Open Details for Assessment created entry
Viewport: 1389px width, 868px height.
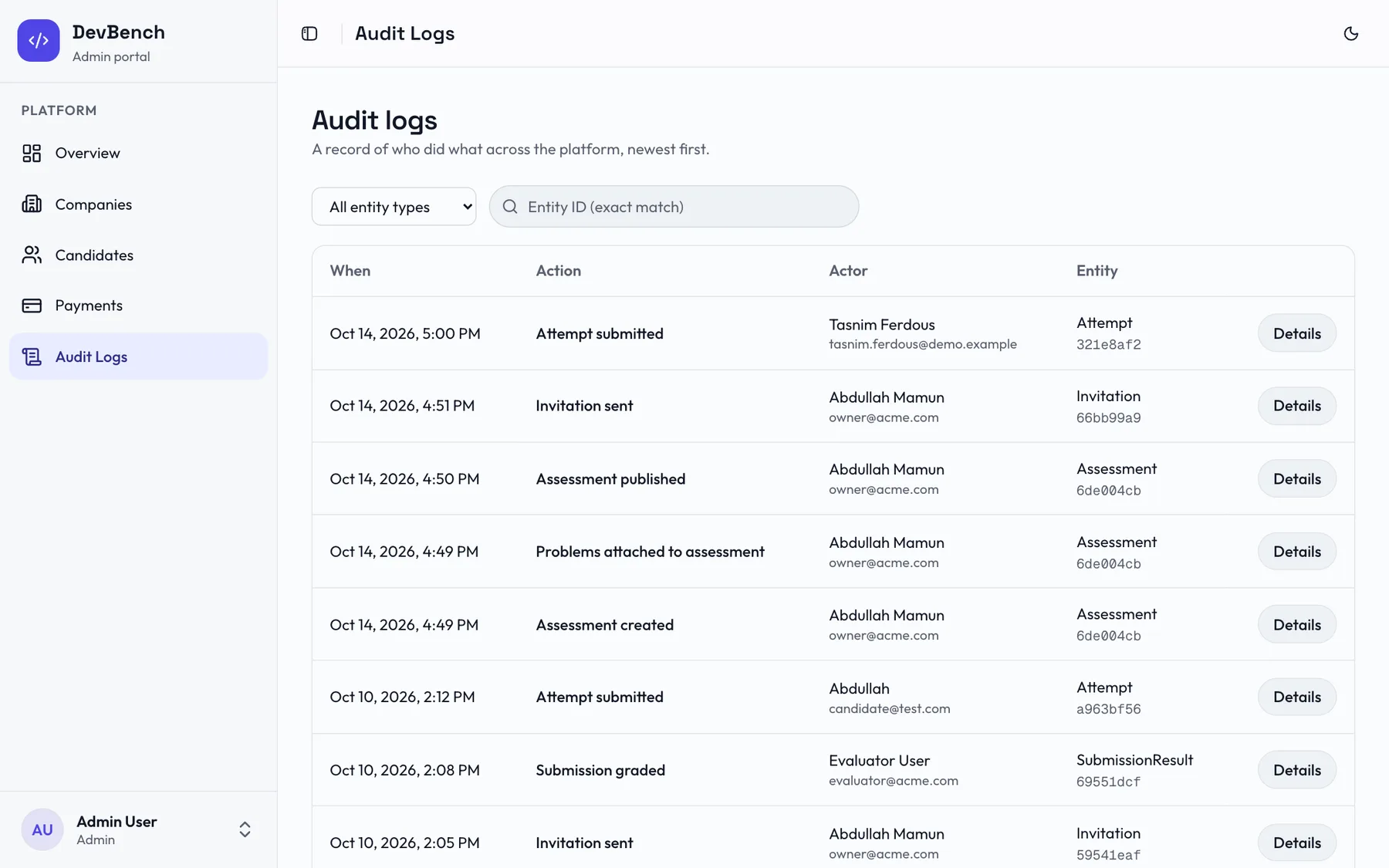(1297, 624)
